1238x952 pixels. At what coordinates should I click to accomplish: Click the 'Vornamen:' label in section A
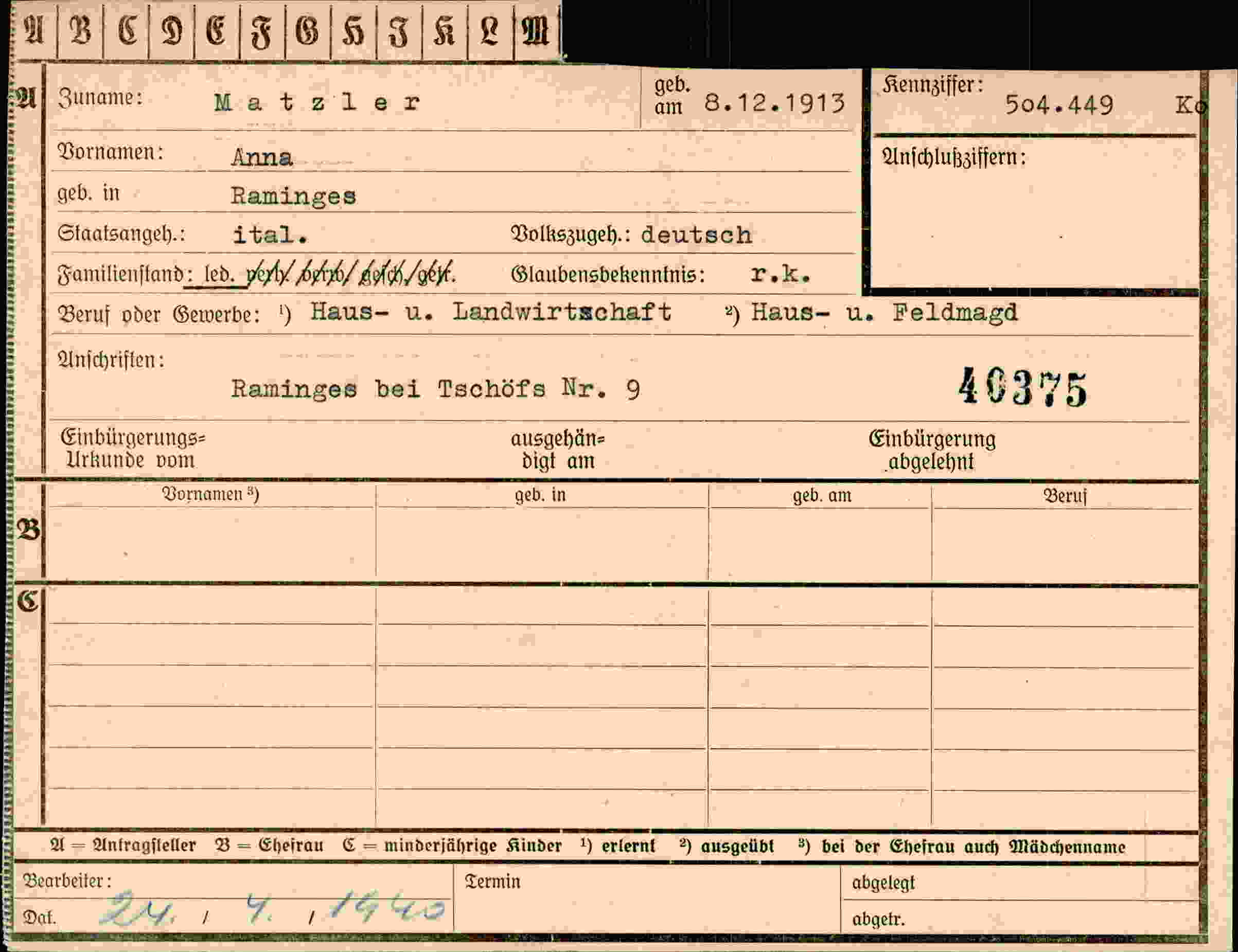coord(111,152)
